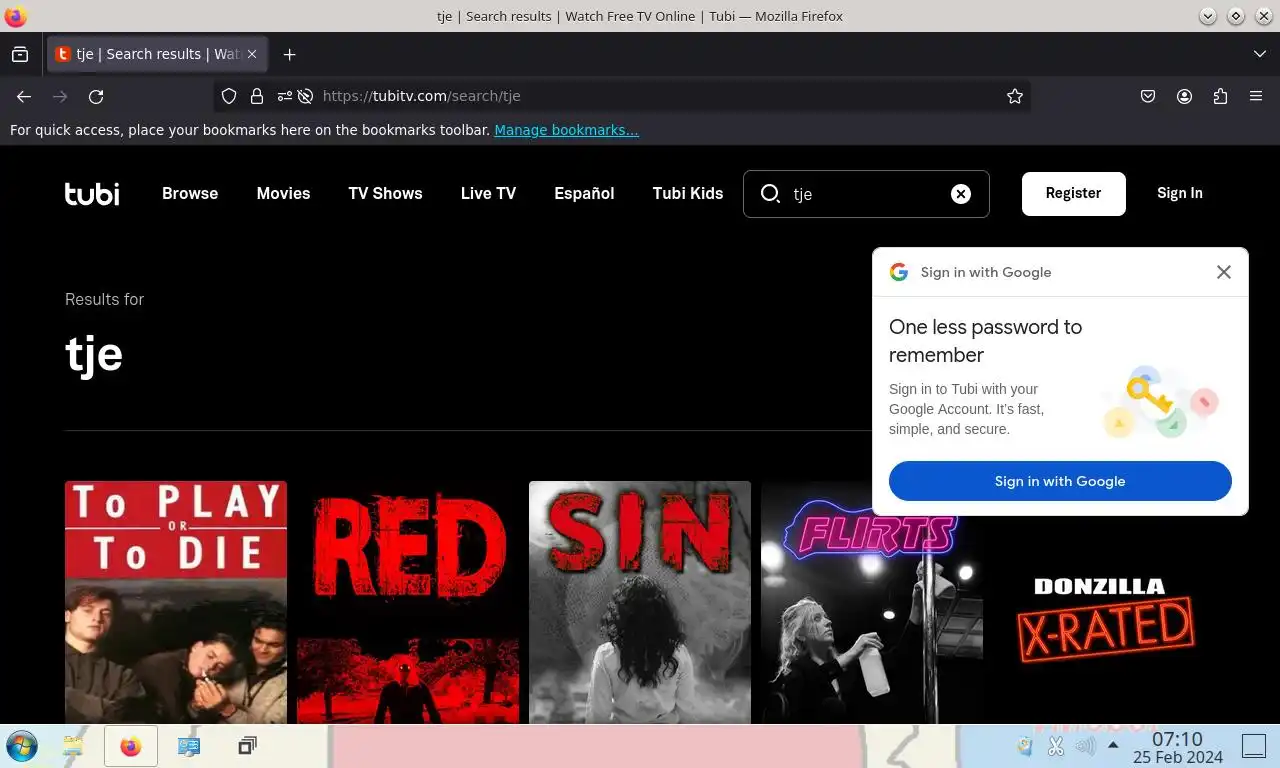Click the Tubi search input field
This screenshot has width=1280, height=768.
tap(866, 194)
